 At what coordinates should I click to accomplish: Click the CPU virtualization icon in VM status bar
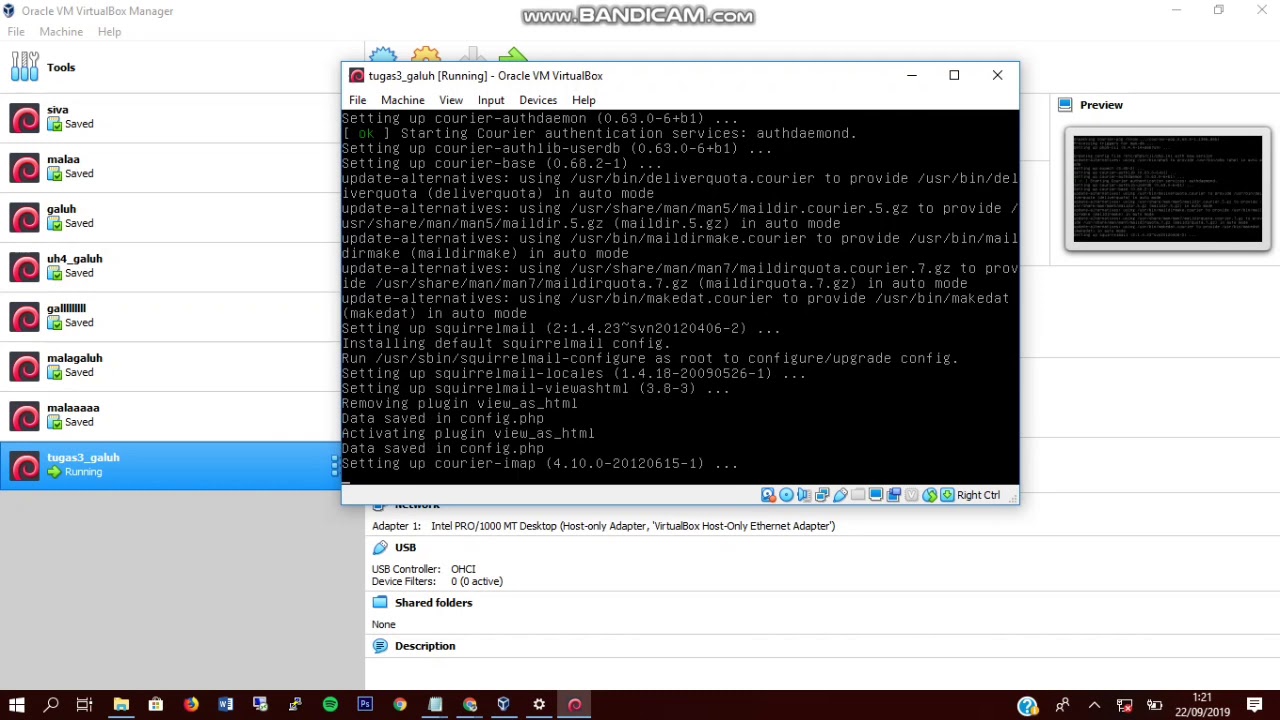coord(912,495)
